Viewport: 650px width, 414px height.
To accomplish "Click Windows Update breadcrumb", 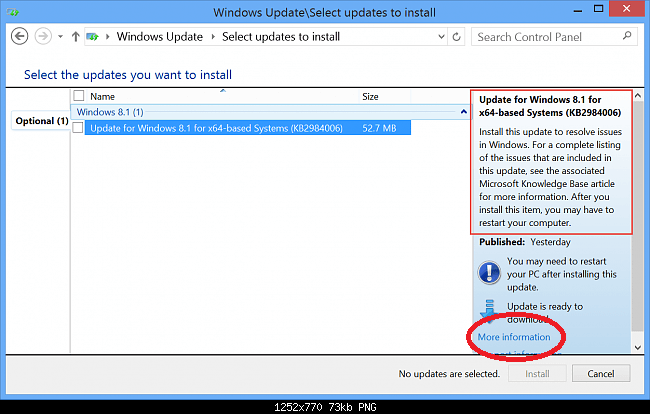I will (160, 37).
